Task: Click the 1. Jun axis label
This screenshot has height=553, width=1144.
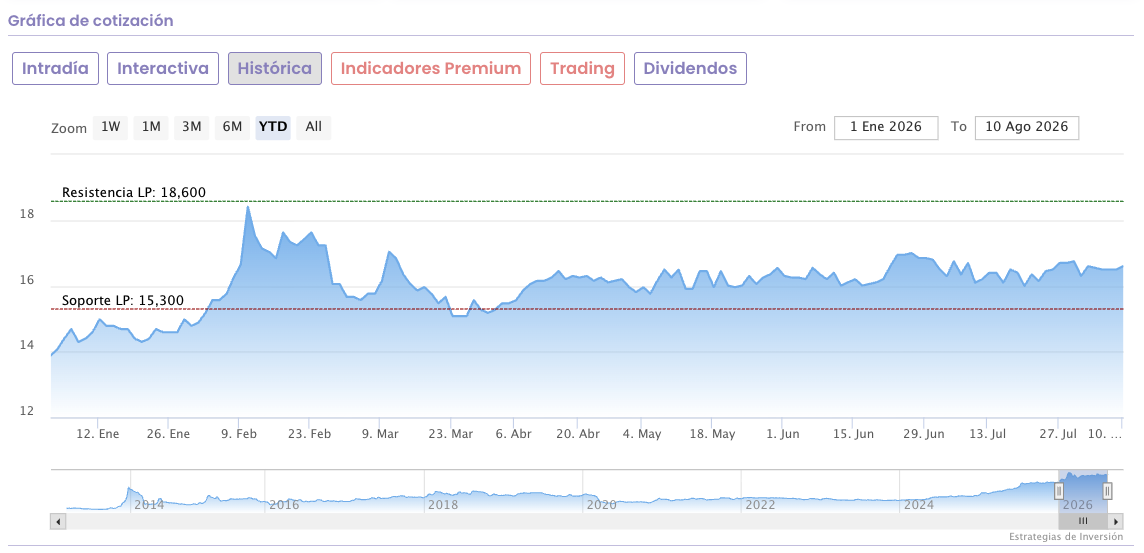Action: click(783, 434)
